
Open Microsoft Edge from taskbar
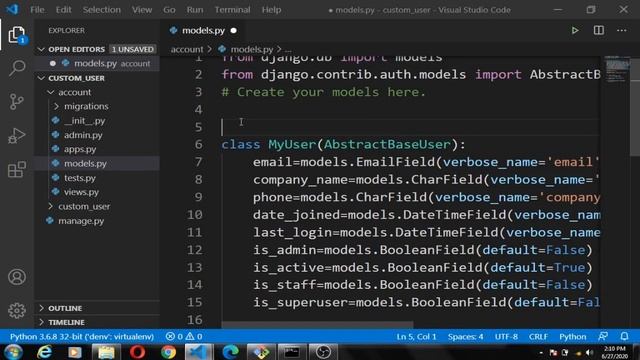tap(230, 352)
